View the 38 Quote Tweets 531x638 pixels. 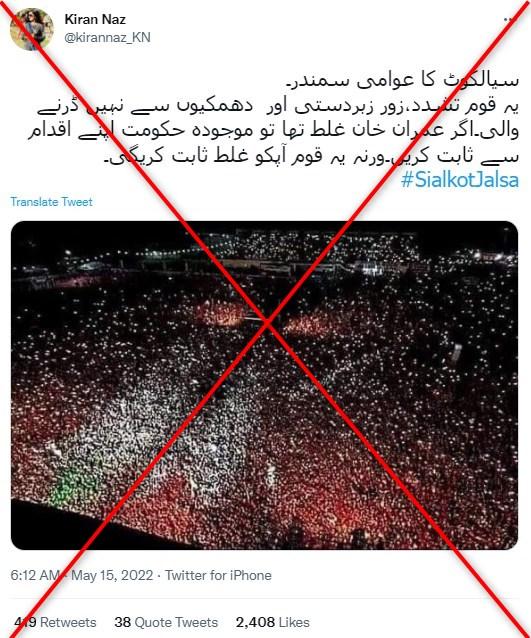(166, 622)
